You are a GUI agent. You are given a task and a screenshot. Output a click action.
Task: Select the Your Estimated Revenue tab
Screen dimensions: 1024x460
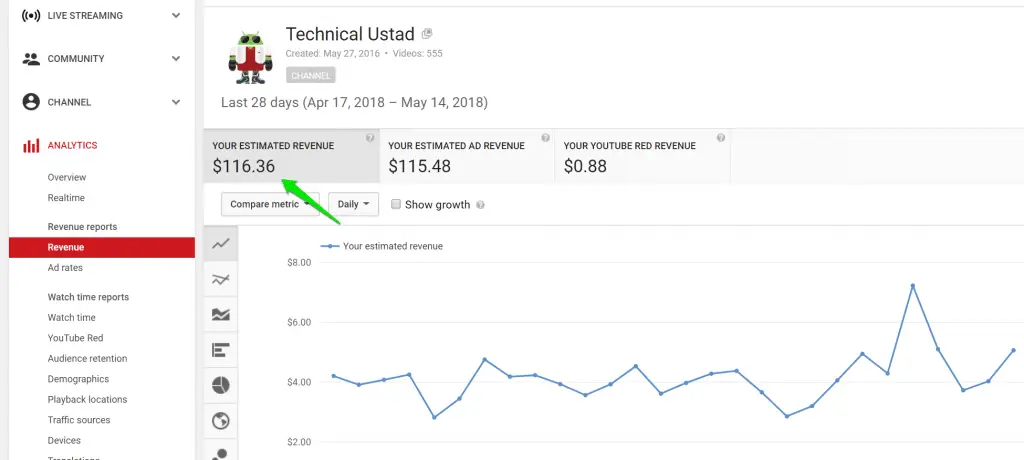pyautogui.click(x=292, y=156)
